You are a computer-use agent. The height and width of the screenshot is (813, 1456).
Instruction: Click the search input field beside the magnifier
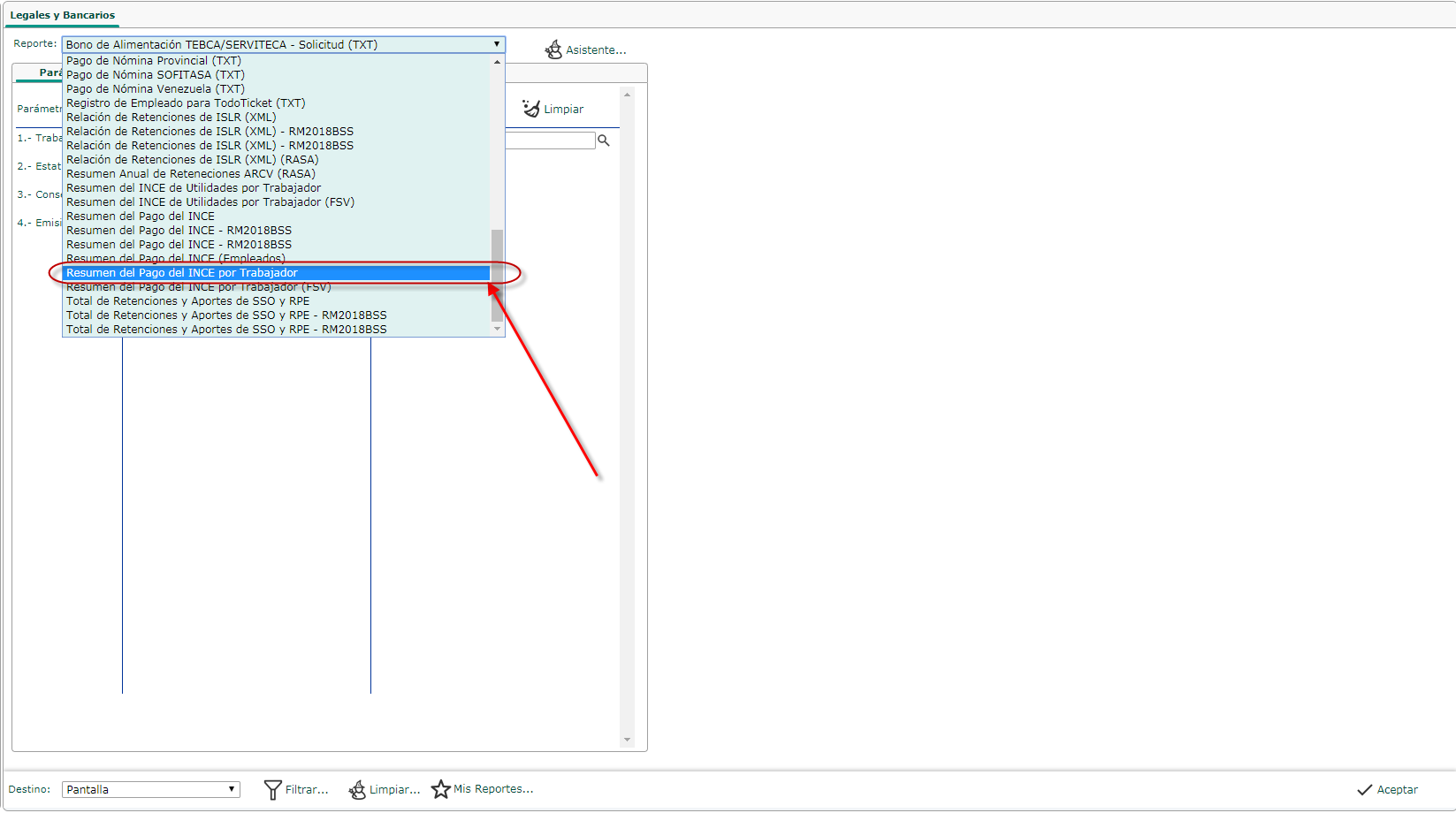click(x=550, y=141)
